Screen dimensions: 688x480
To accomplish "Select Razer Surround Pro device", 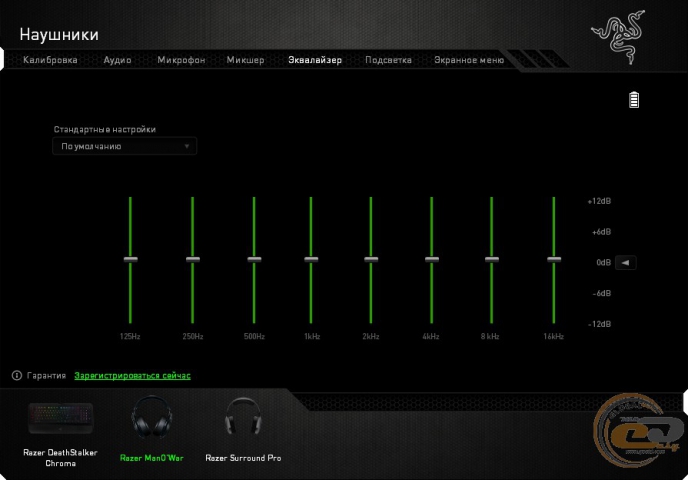I will point(243,429).
